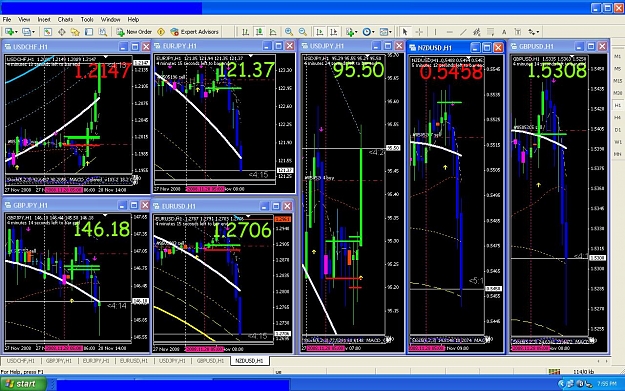Open the Terminal panel icon
This screenshot has height=391, width=625.
pos(89,32)
